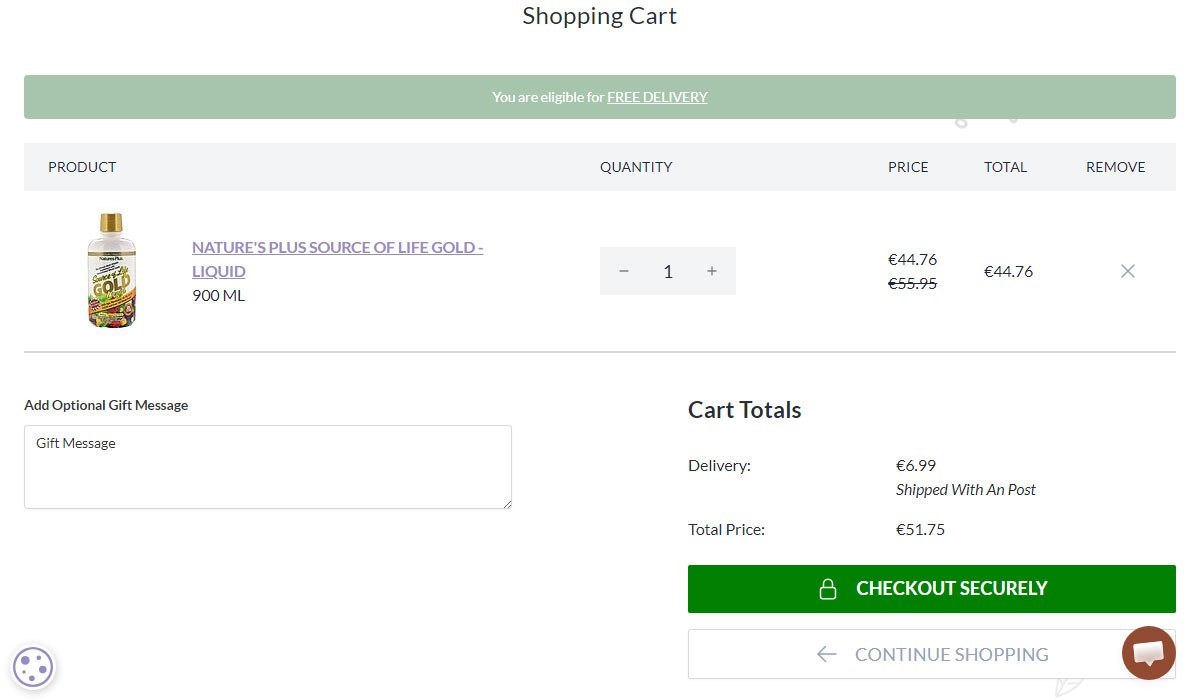The height and width of the screenshot is (700, 1200).
Task: Open Nature's Plus Source of Life Gold link
Action: [338, 259]
